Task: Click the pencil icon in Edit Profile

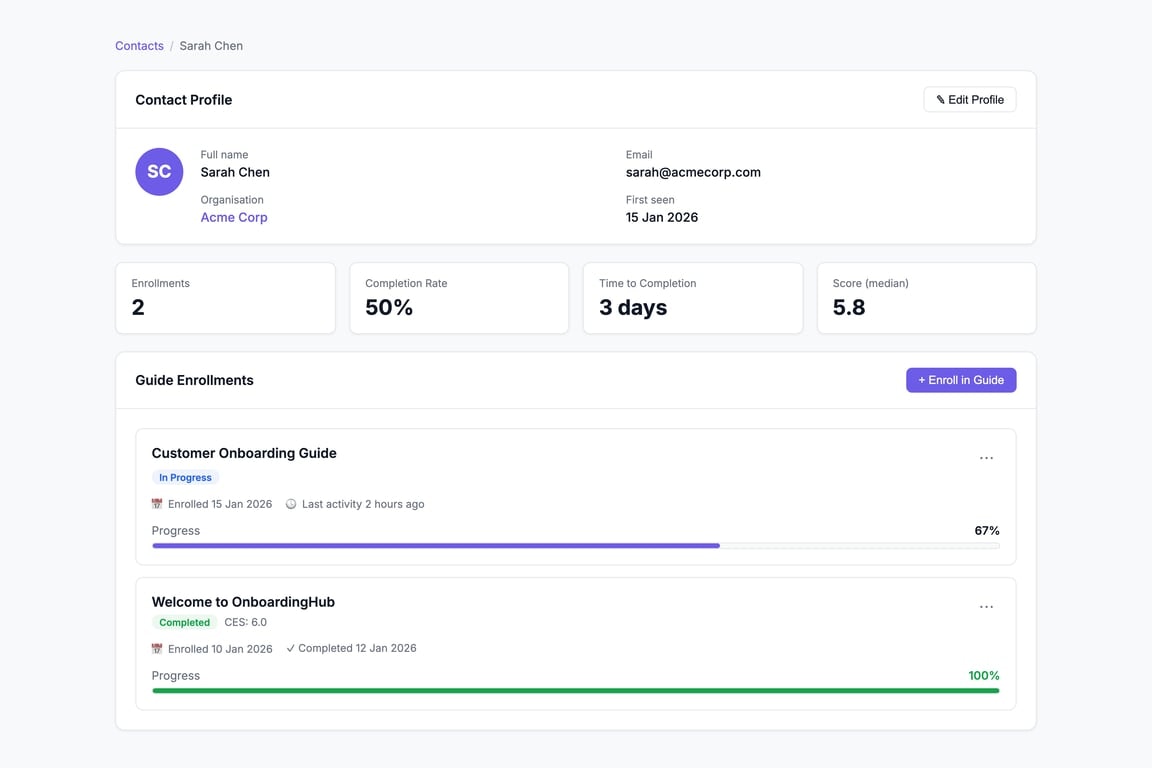Action: coord(940,99)
